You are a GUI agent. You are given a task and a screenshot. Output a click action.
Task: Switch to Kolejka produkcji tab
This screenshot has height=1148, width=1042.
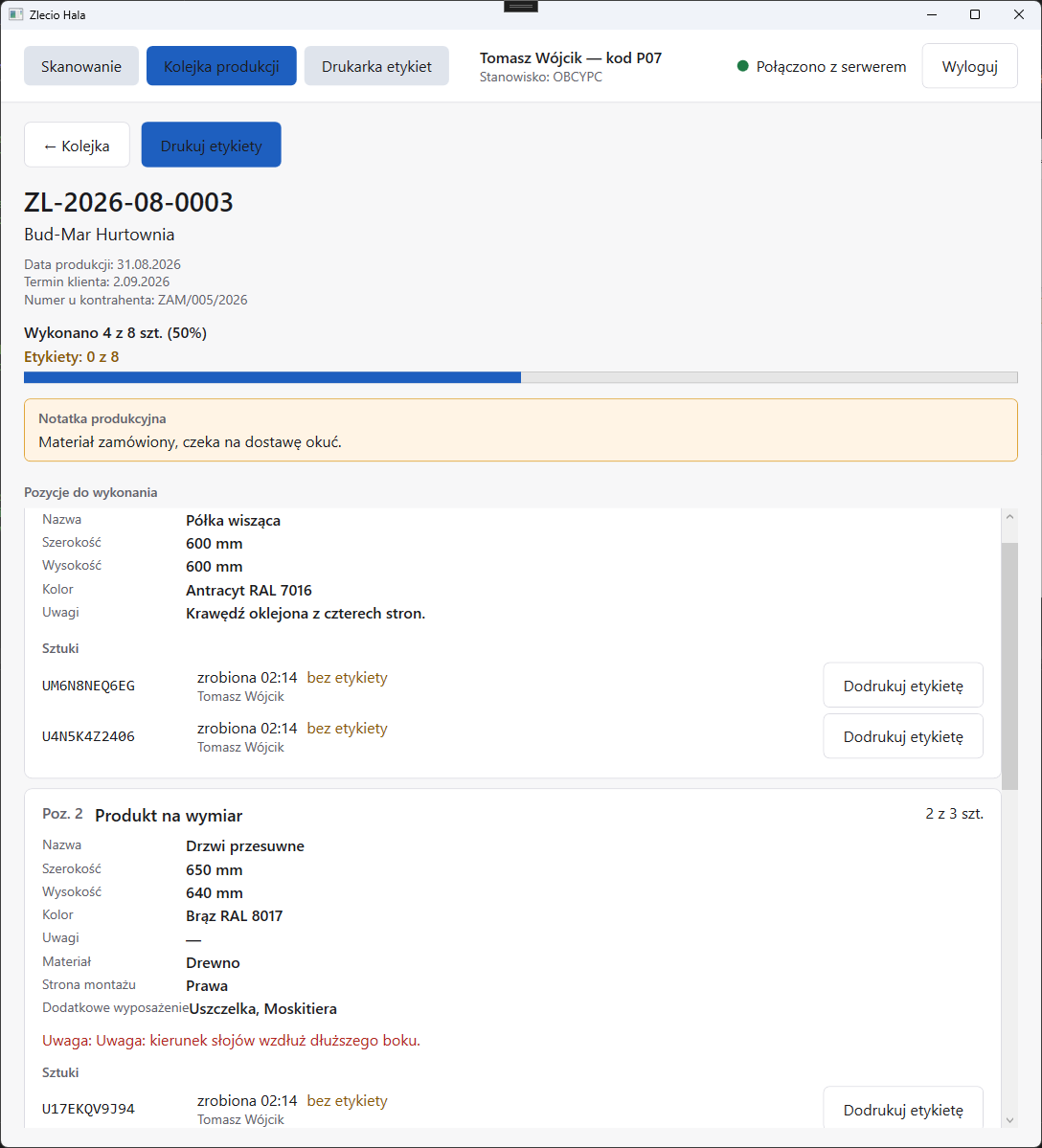coord(221,66)
